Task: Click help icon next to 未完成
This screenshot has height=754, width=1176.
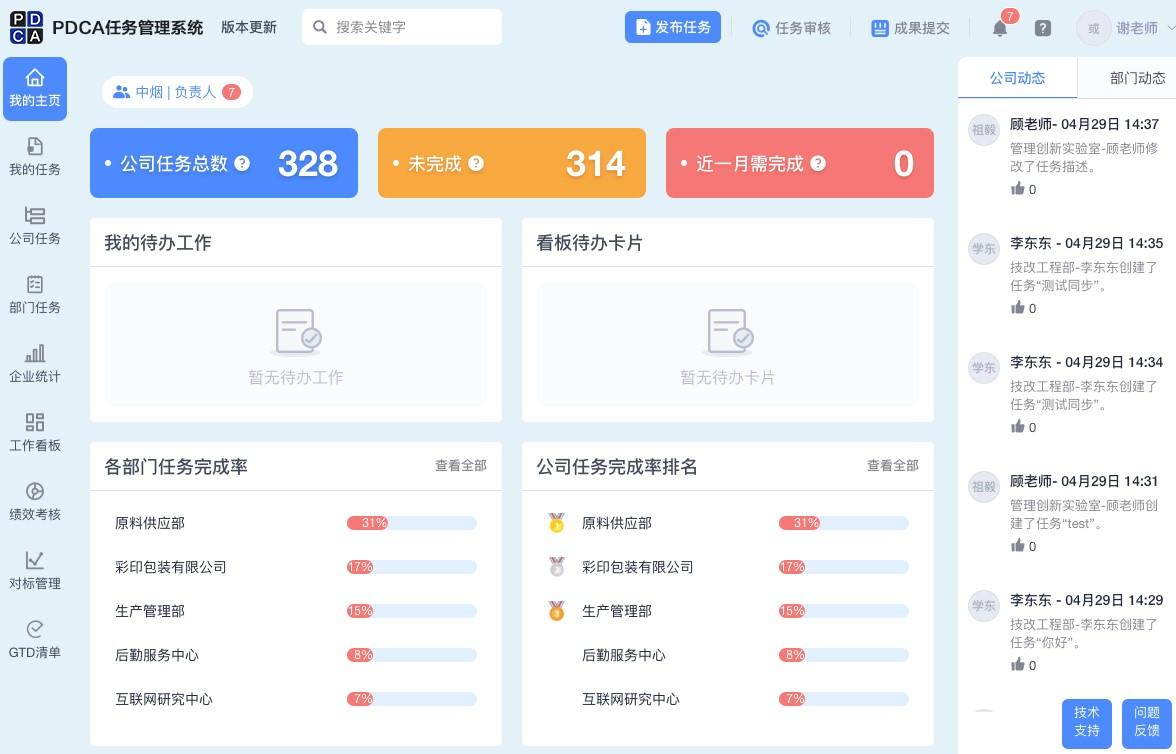Action: click(476, 163)
